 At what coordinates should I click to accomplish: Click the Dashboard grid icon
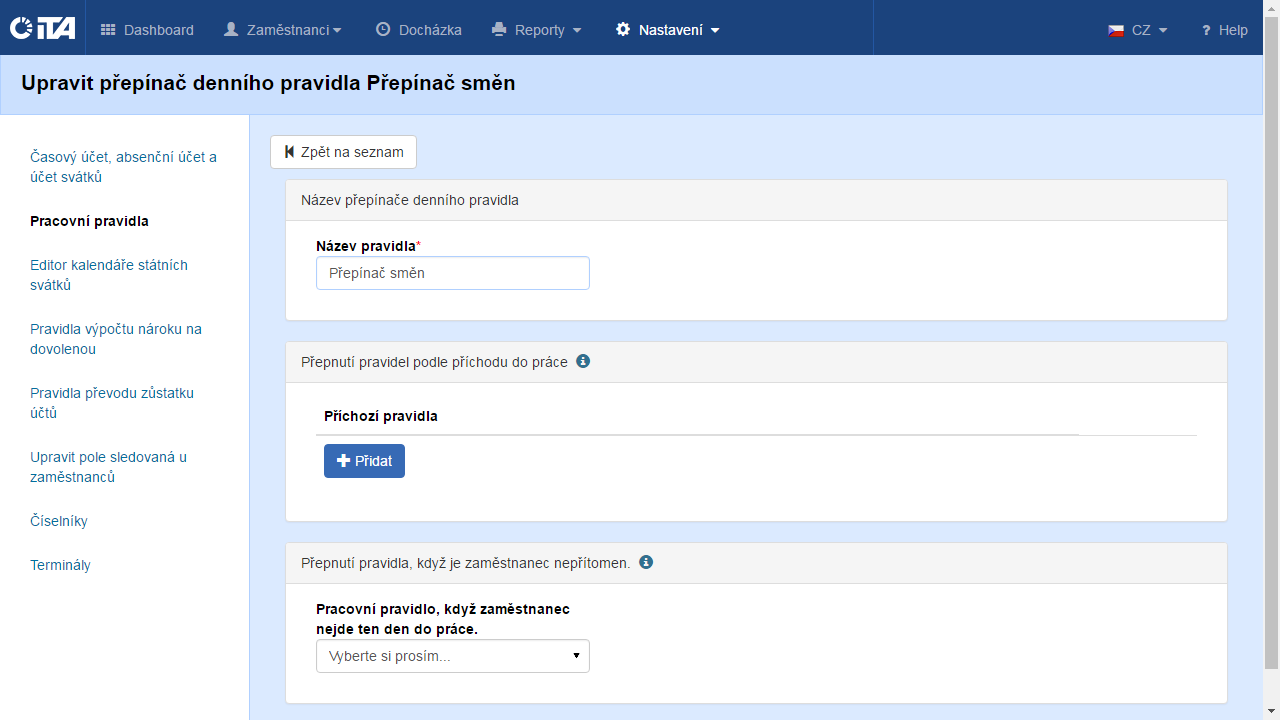click(x=108, y=30)
